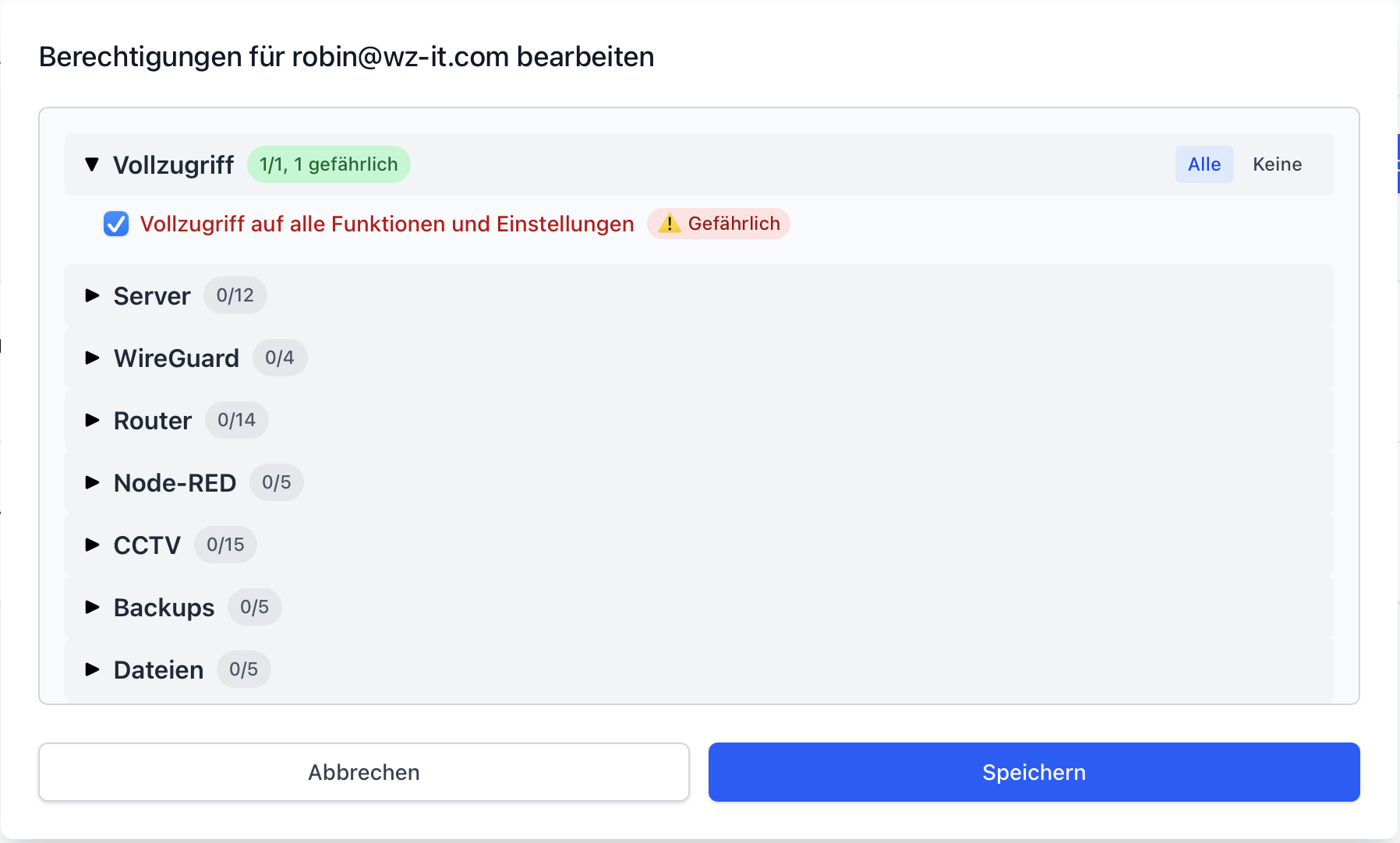Click the '0/4' badge next to WireGuard
Screen dimensions: 1400x843
pyautogui.click(x=280, y=358)
